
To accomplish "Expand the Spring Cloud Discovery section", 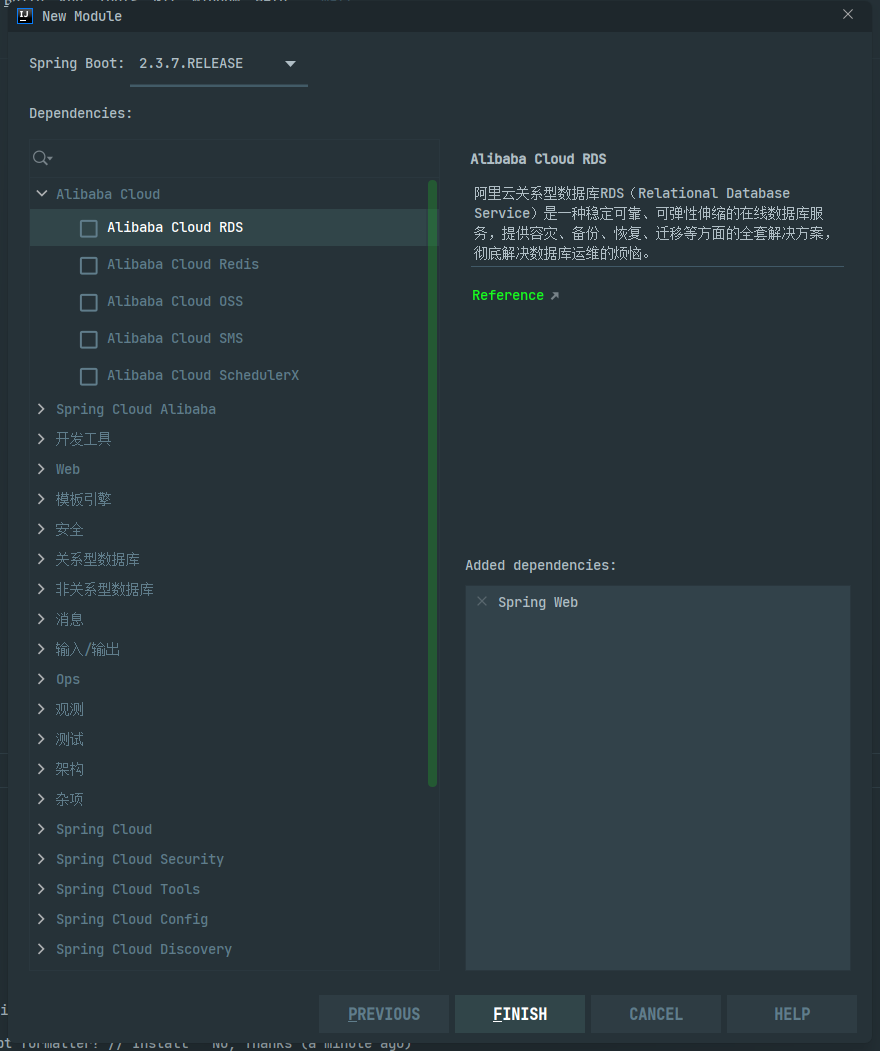I will 40,948.
